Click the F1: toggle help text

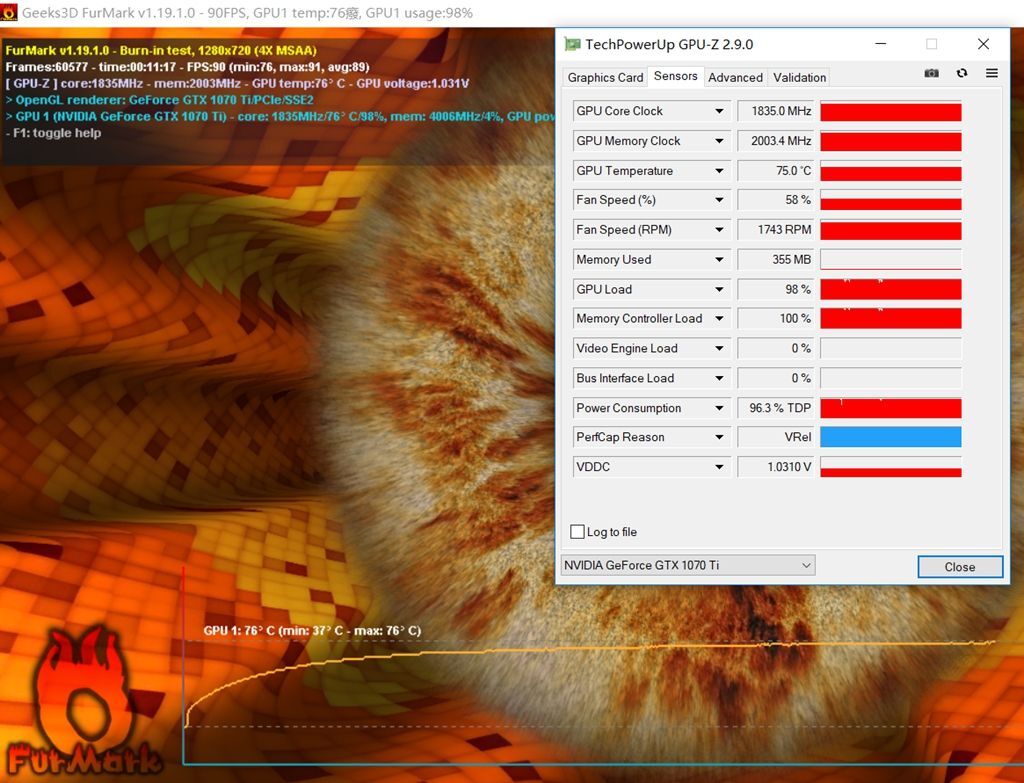click(53, 133)
